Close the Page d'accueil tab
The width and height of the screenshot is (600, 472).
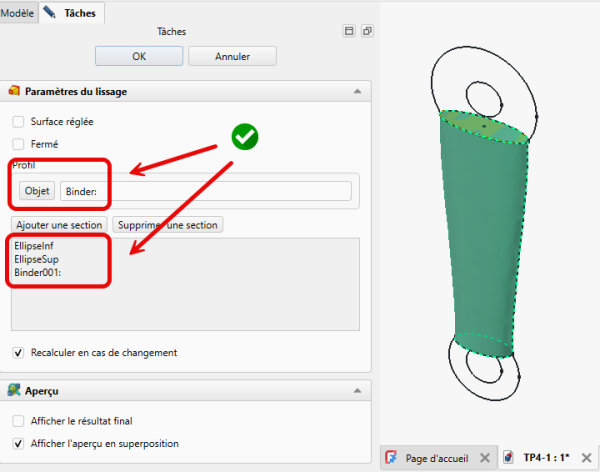click(x=484, y=458)
